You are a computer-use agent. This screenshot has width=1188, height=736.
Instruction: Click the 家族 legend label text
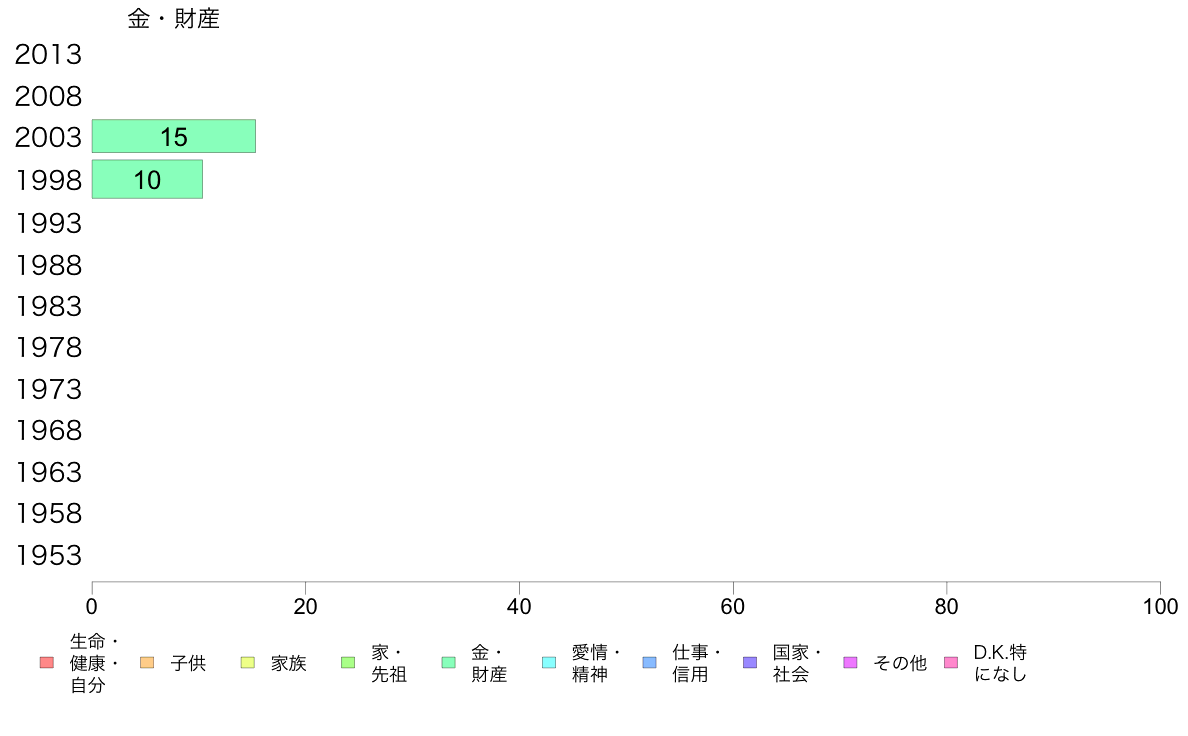point(289,663)
